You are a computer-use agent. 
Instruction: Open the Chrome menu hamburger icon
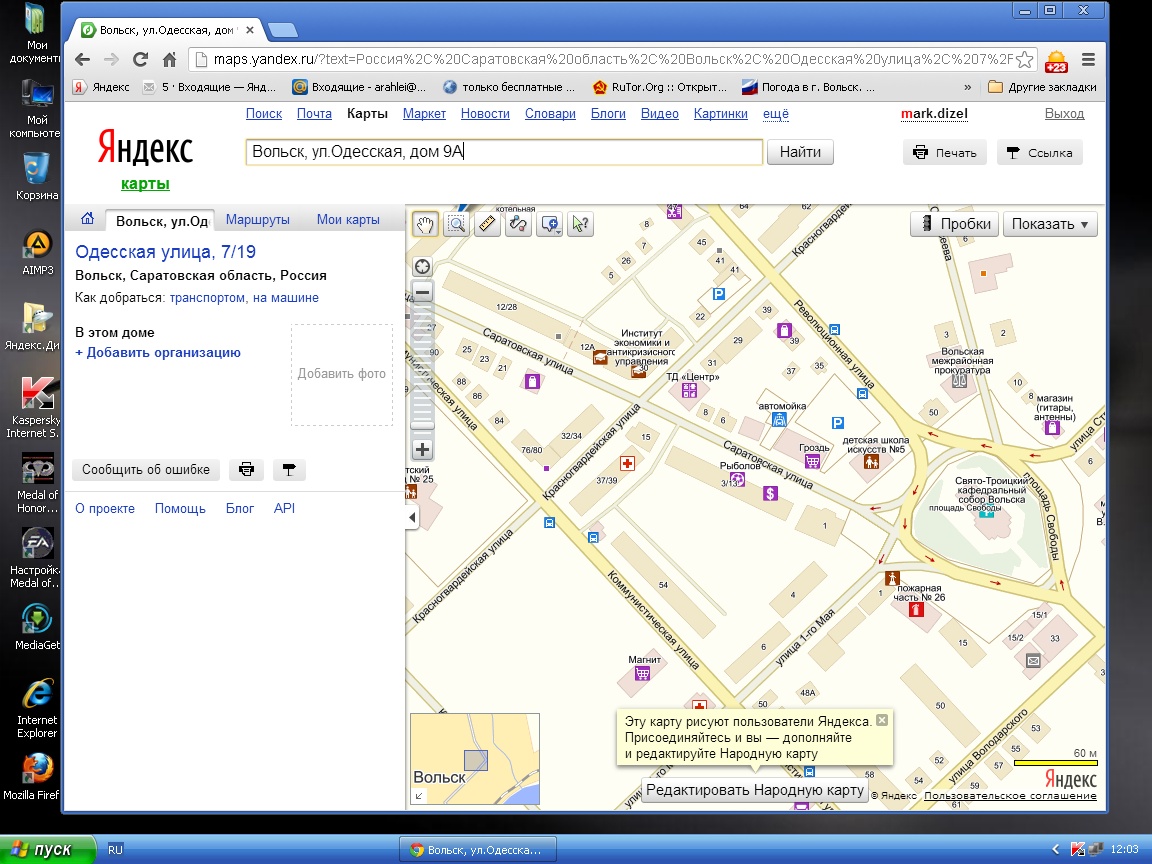(1089, 60)
